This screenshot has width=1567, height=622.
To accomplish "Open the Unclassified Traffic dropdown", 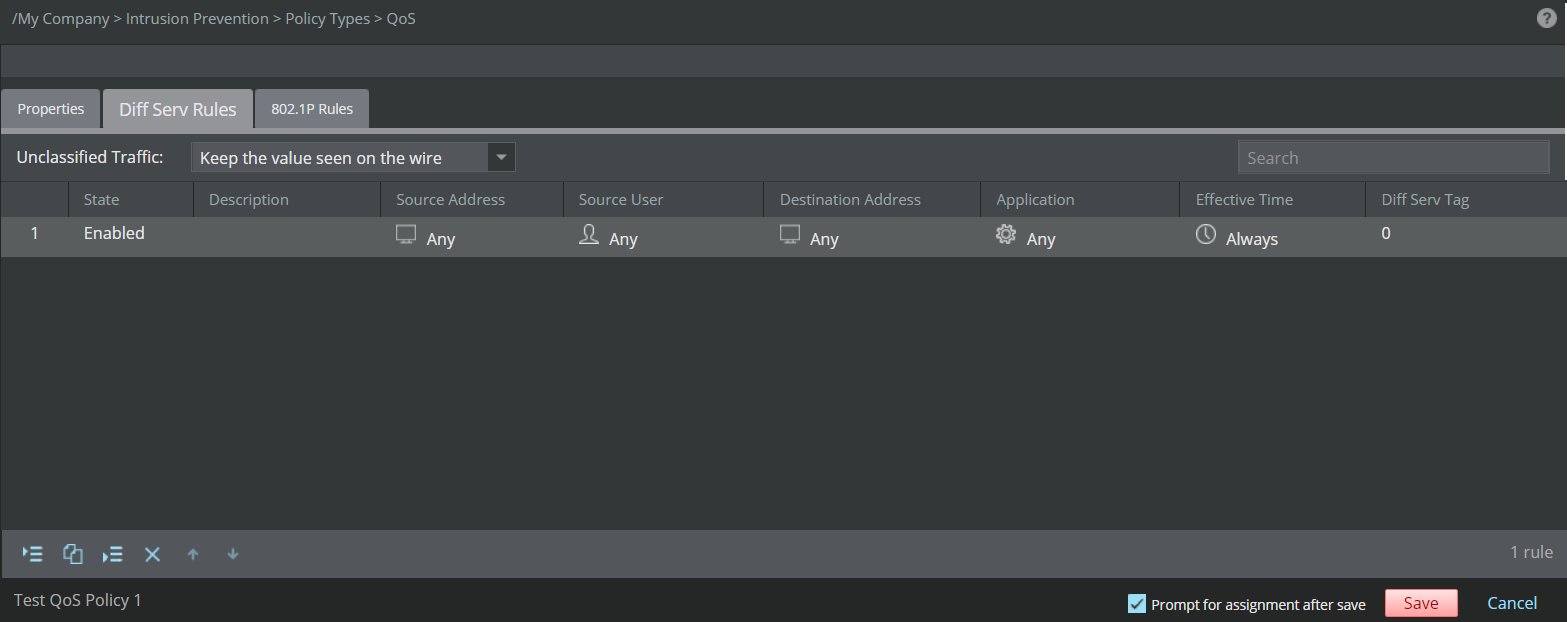I will click(353, 158).
